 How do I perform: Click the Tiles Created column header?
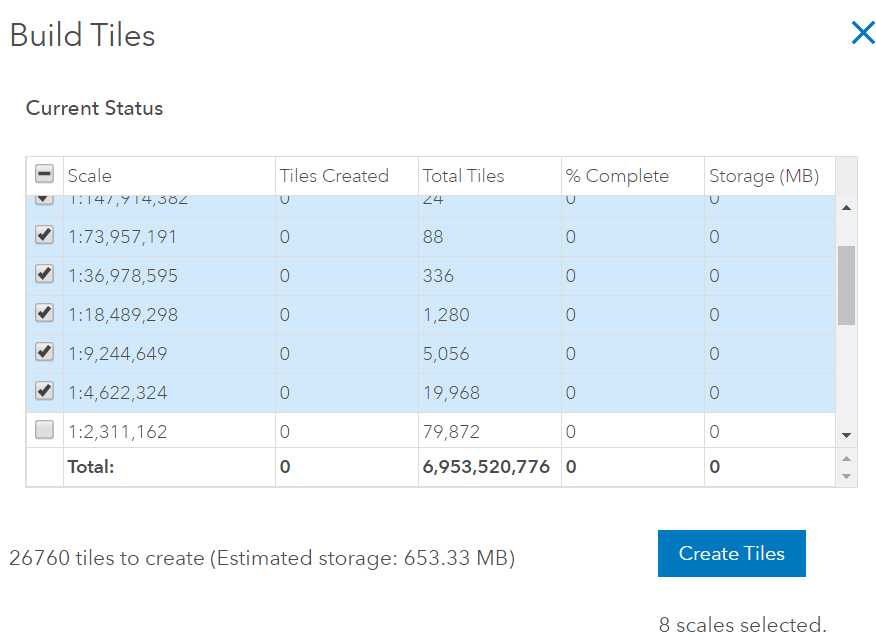tap(334, 176)
